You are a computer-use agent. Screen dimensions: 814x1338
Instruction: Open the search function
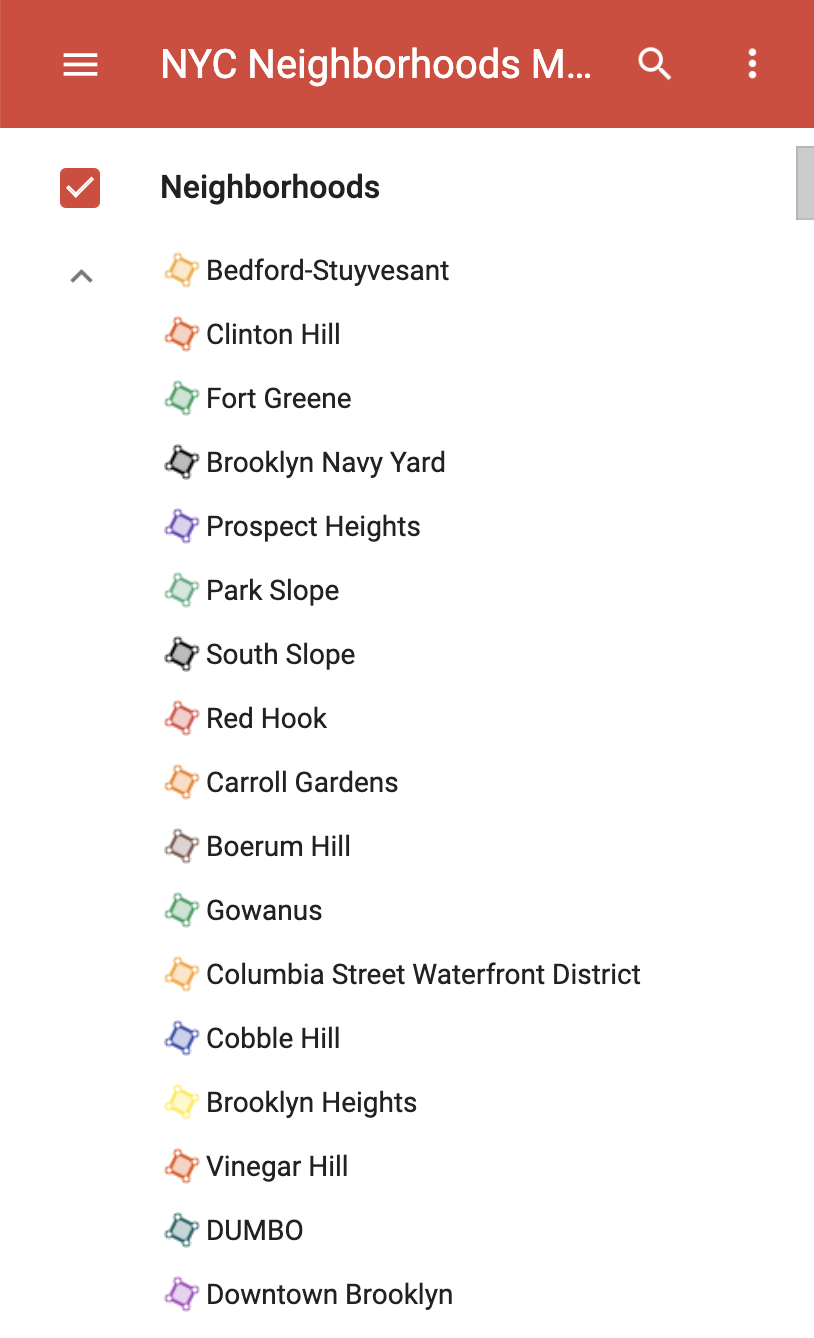click(x=654, y=63)
